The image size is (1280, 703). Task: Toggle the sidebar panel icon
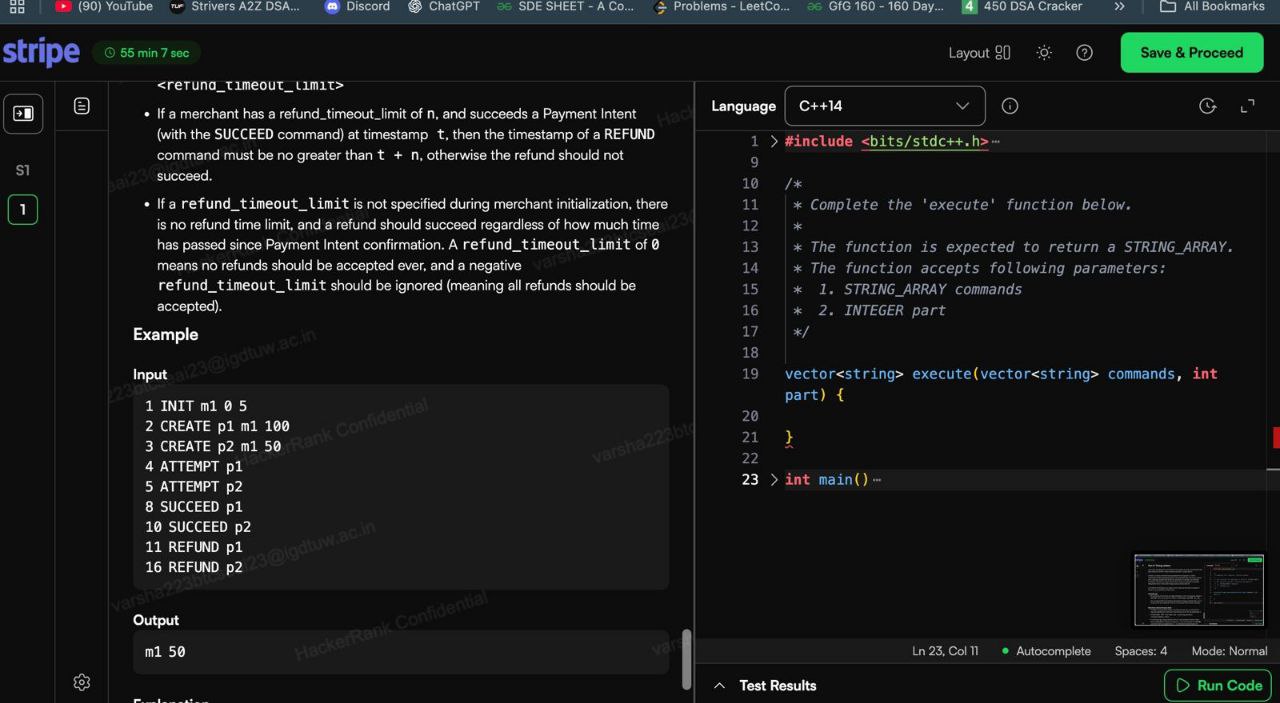click(23, 114)
